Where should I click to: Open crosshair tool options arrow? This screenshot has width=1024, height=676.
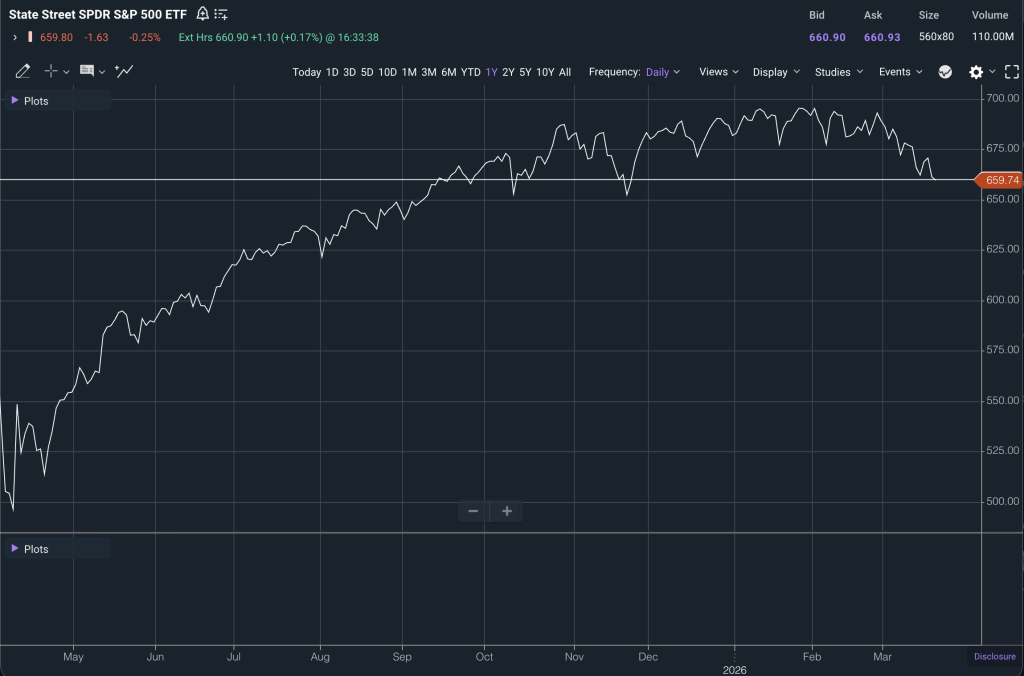(x=66, y=72)
